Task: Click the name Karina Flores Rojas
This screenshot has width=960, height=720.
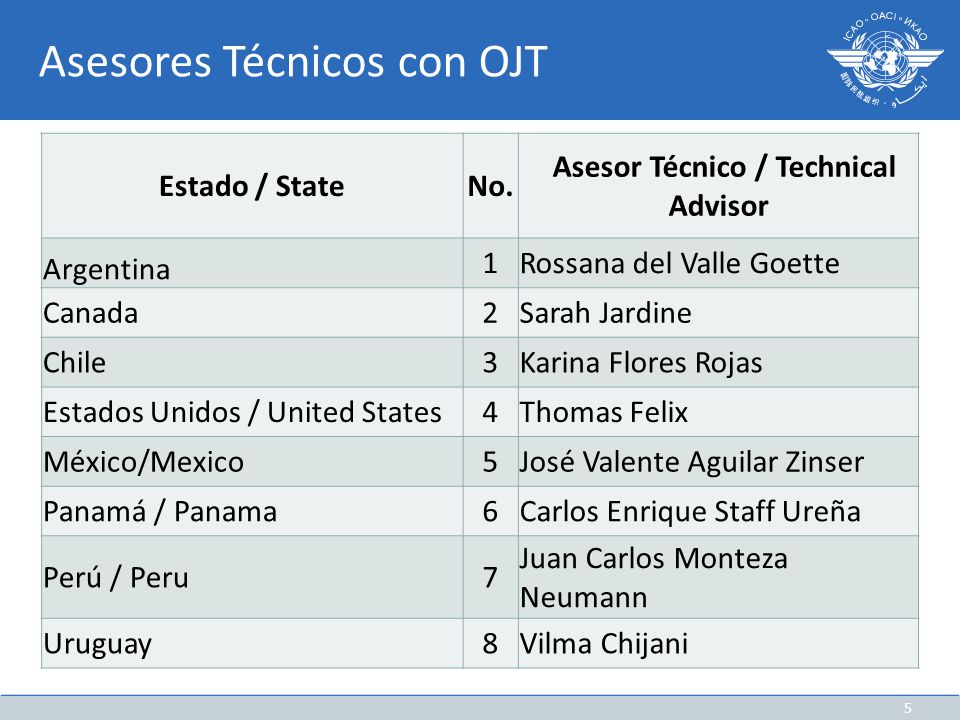Action: 641,363
